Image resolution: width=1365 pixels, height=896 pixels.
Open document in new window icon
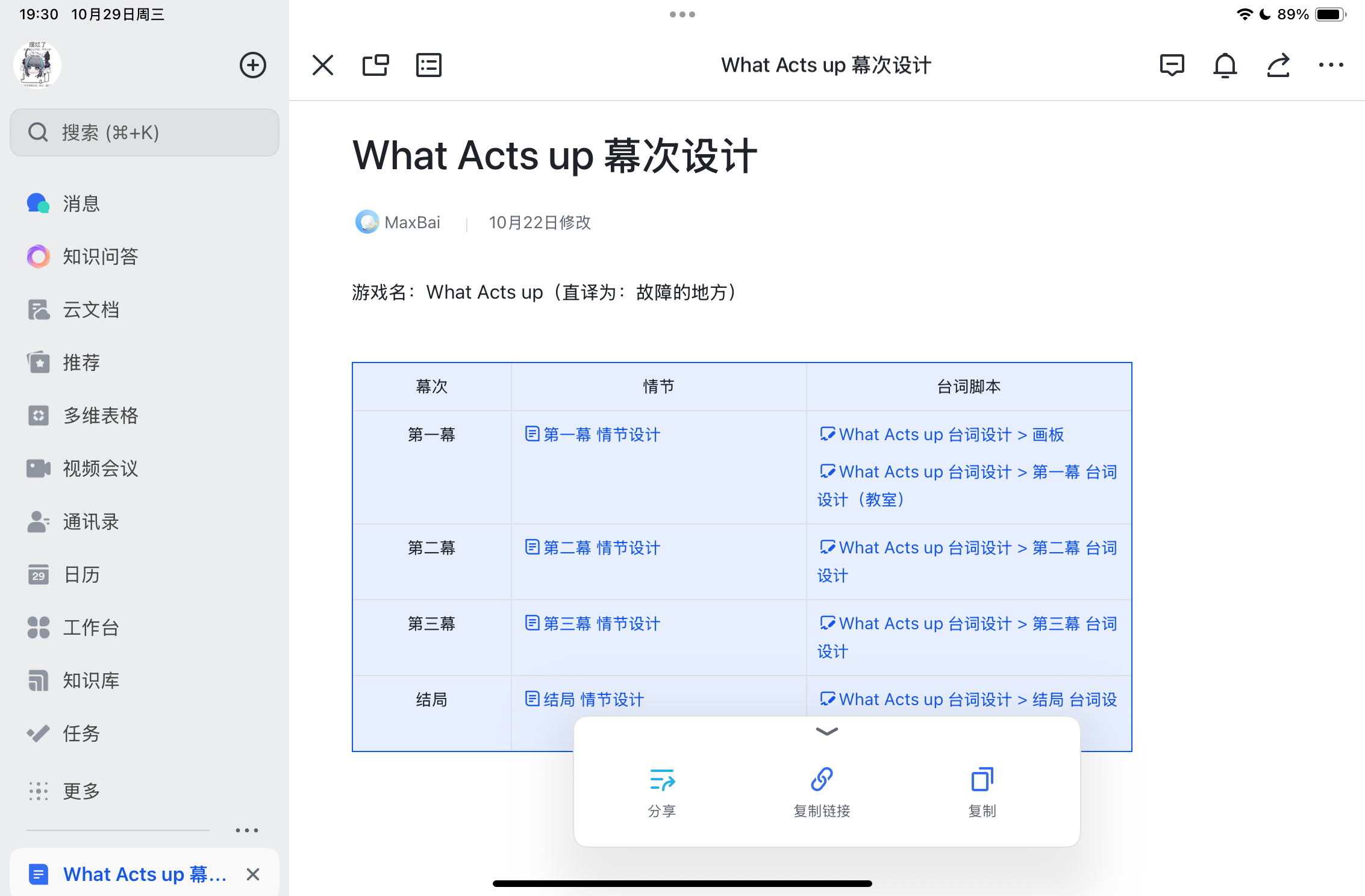pyautogui.click(x=375, y=65)
